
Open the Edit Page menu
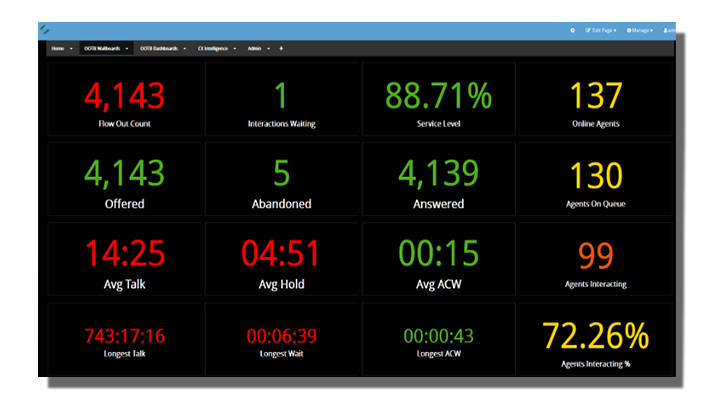coord(601,30)
